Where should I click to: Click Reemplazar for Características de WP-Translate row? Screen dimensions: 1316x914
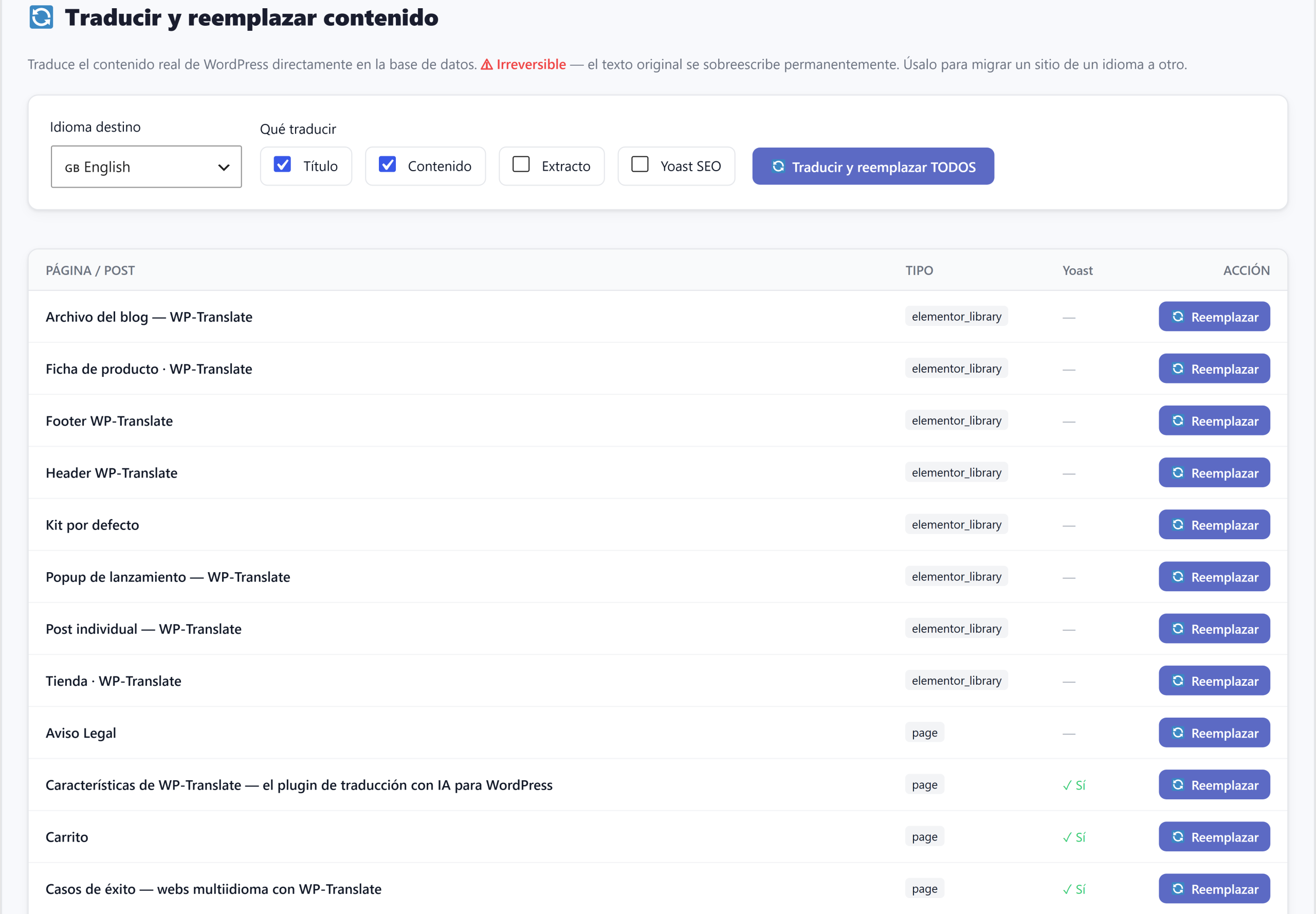coord(1214,785)
